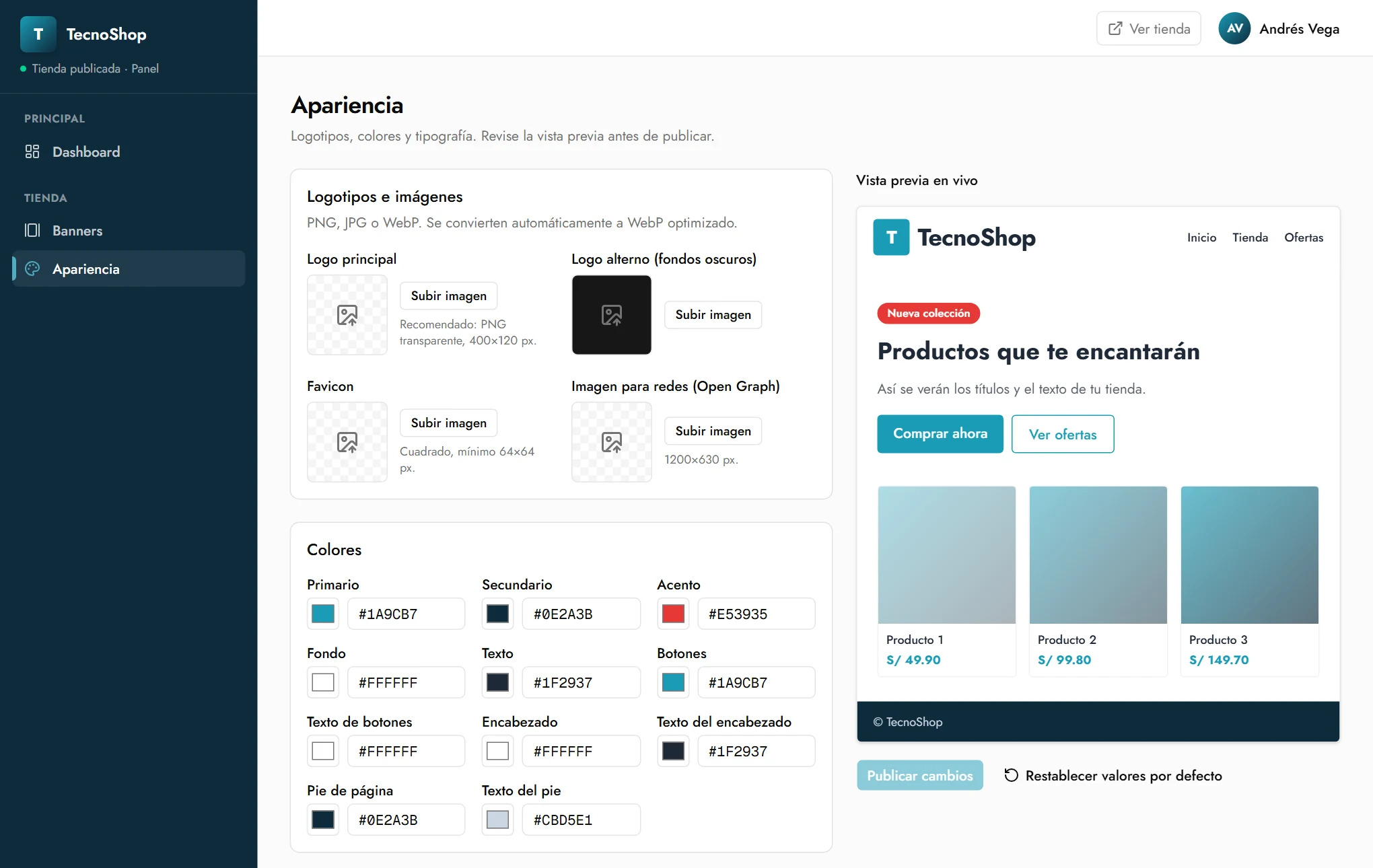This screenshot has width=1373, height=868.
Task: Open Banners section in the sidebar
Action: coord(129,230)
